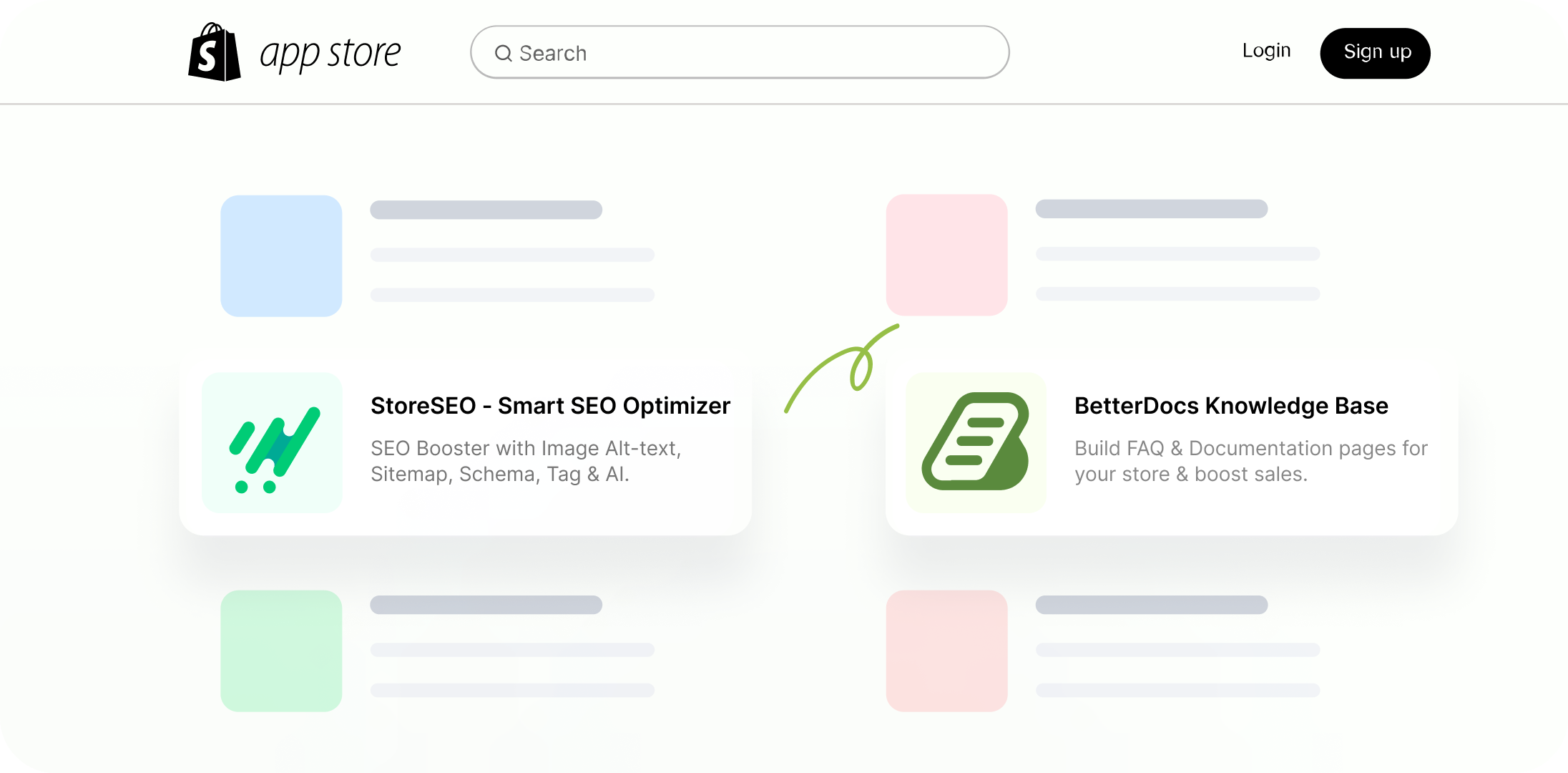Click placeholder title bar beside blue tile

pos(486,210)
